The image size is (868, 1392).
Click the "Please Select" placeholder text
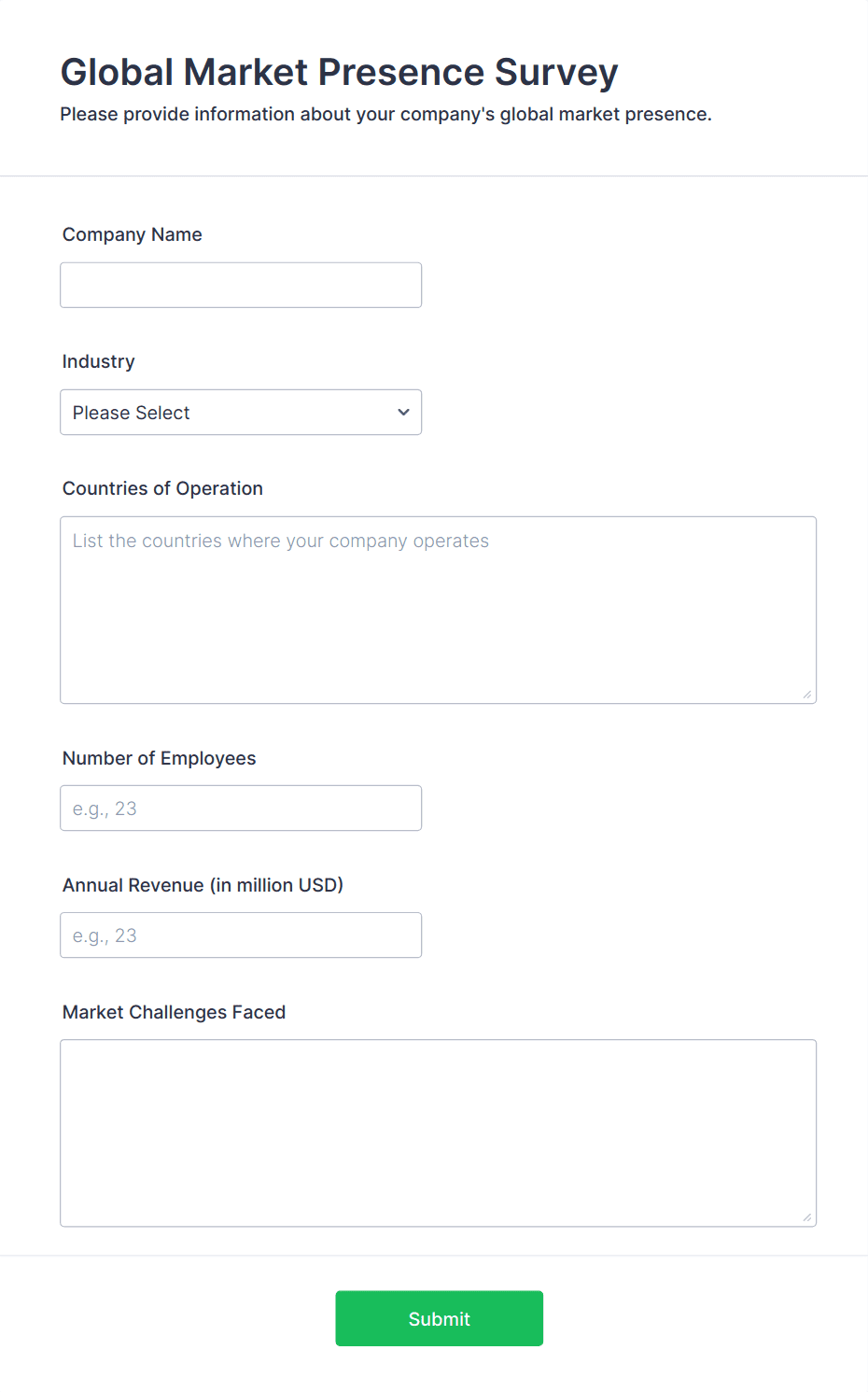(x=132, y=413)
